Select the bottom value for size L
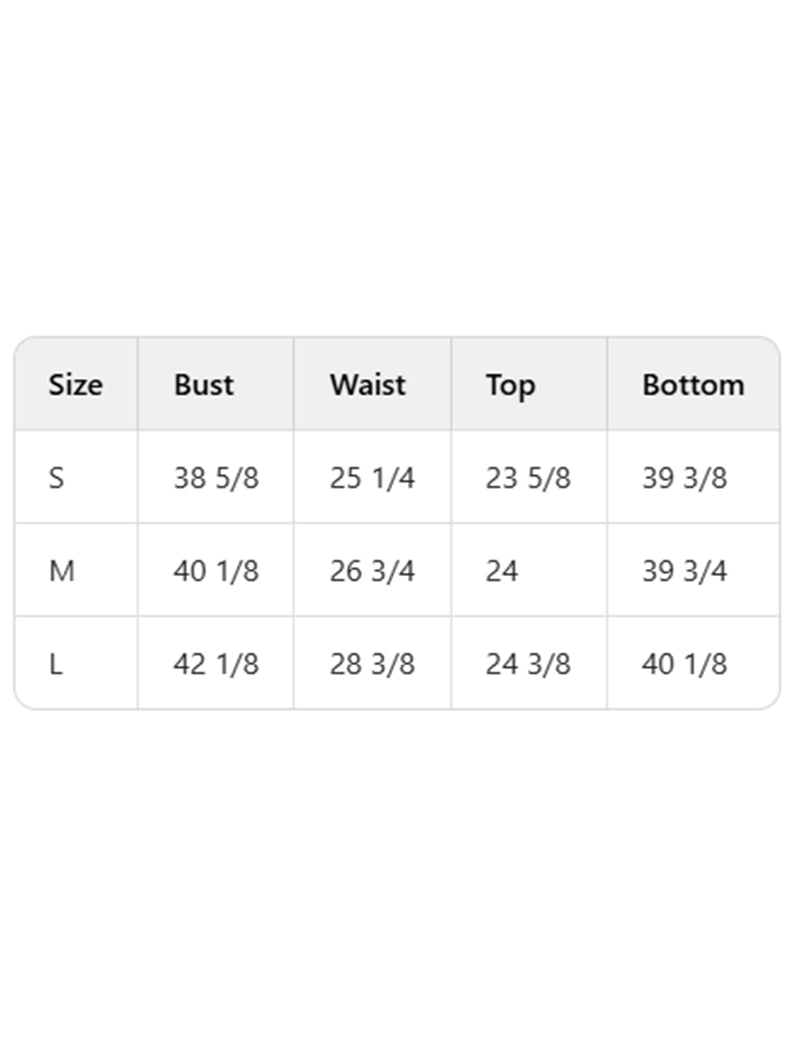800x1050 pixels. [x=684, y=664]
